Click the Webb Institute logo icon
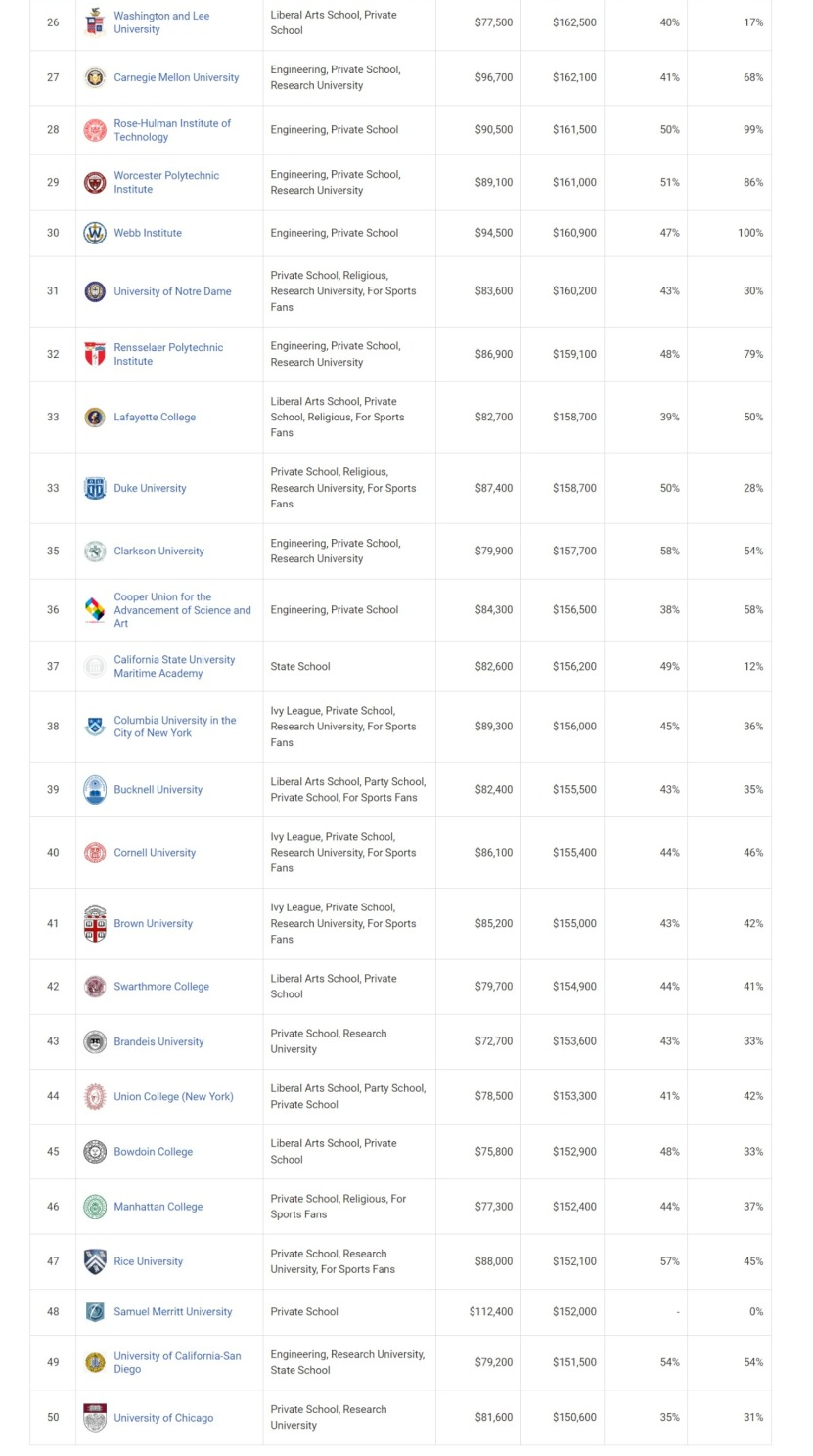Image resolution: width=813 pixels, height=1456 pixels. pos(95,233)
